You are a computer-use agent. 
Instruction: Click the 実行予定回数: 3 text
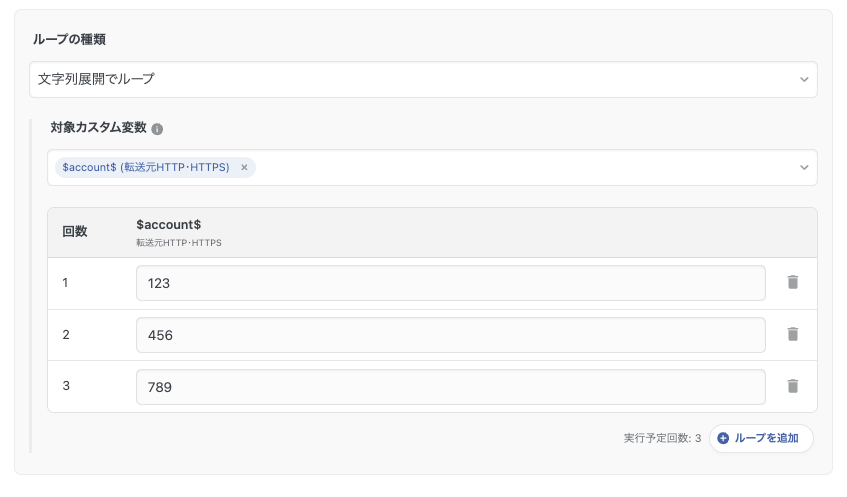[662, 438]
